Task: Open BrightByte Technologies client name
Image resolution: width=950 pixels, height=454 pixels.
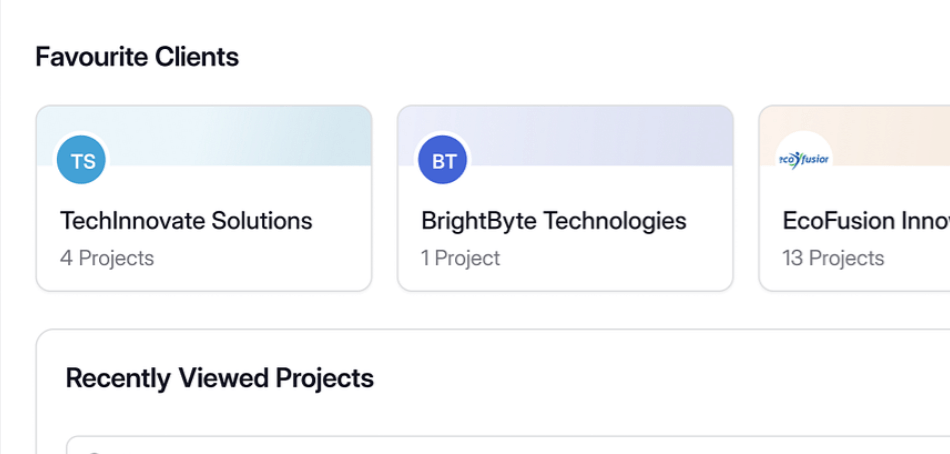Action: pyautogui.click(x=553, y=220)
